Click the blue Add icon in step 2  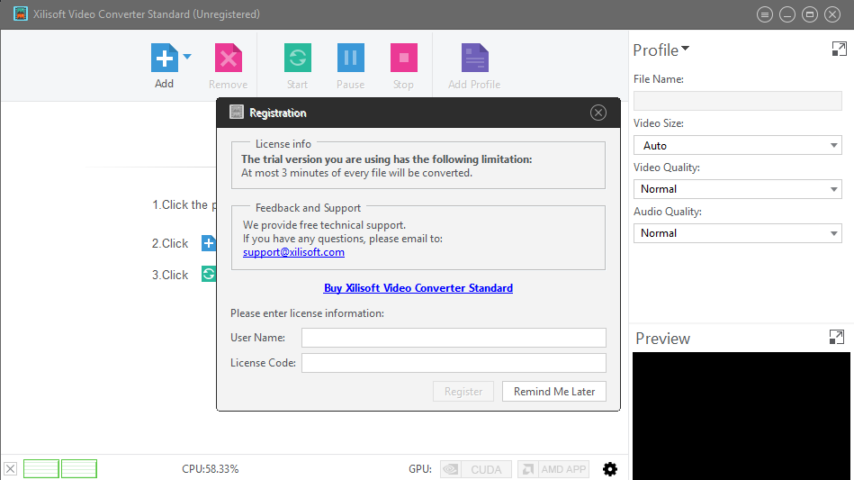(209, 243)
